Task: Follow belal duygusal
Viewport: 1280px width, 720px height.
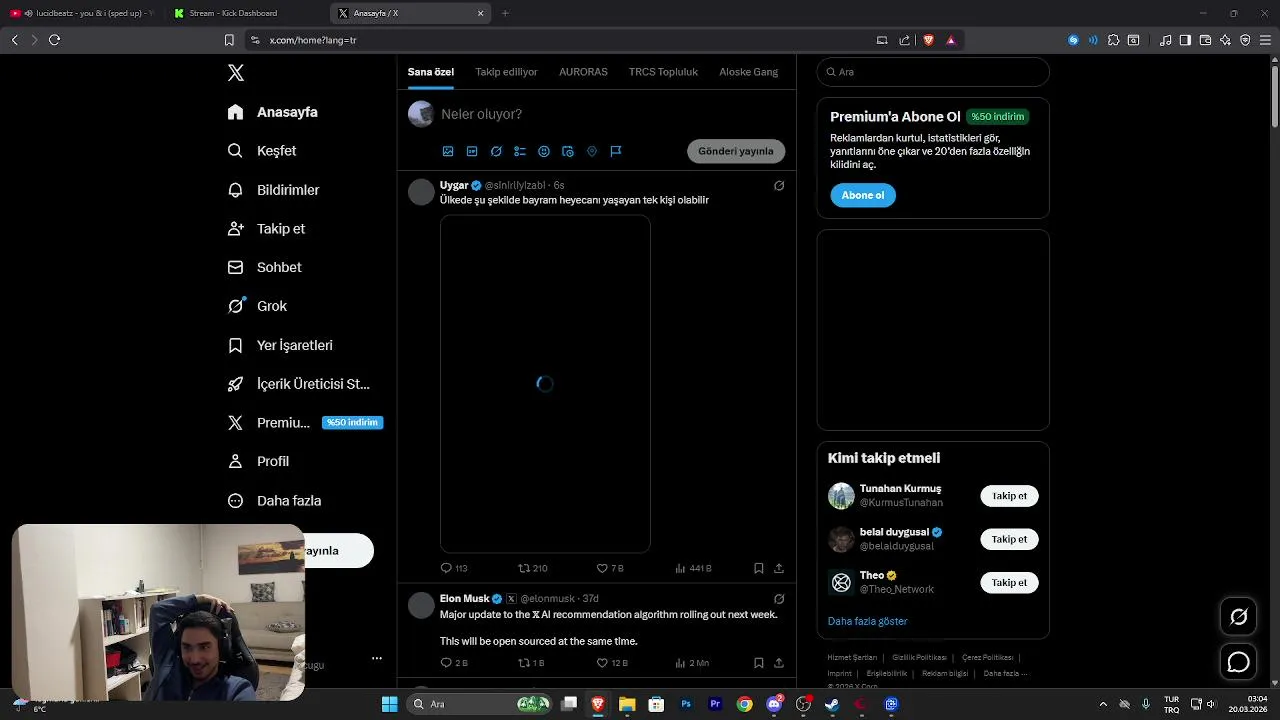Action: (x=1009, y=539)
